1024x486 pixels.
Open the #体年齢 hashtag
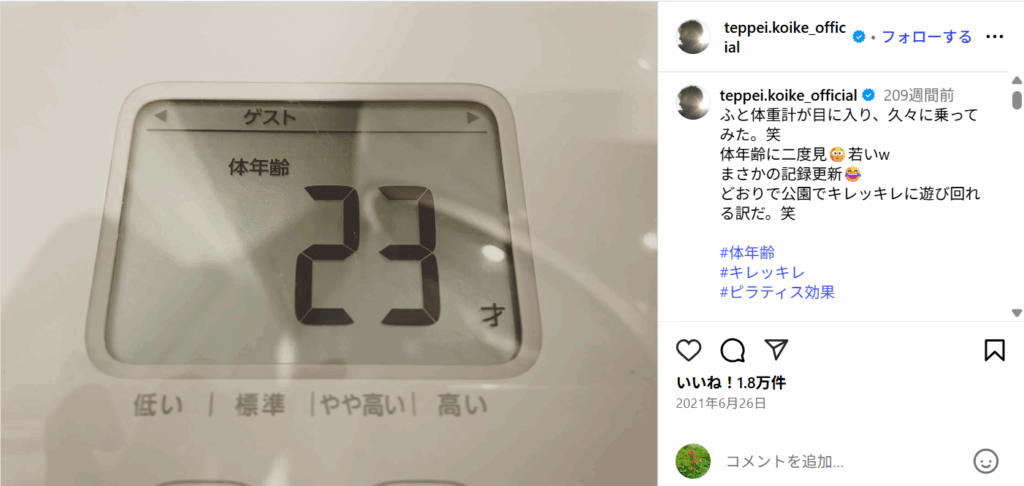point(747,253)
